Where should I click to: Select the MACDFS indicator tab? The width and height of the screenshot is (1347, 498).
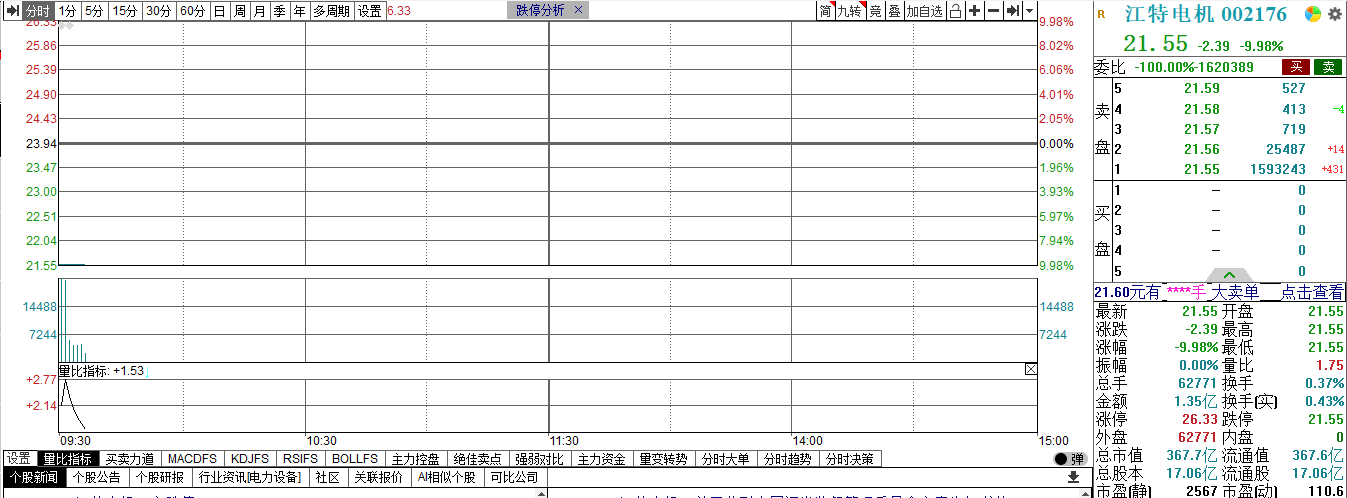pos(192,459)
